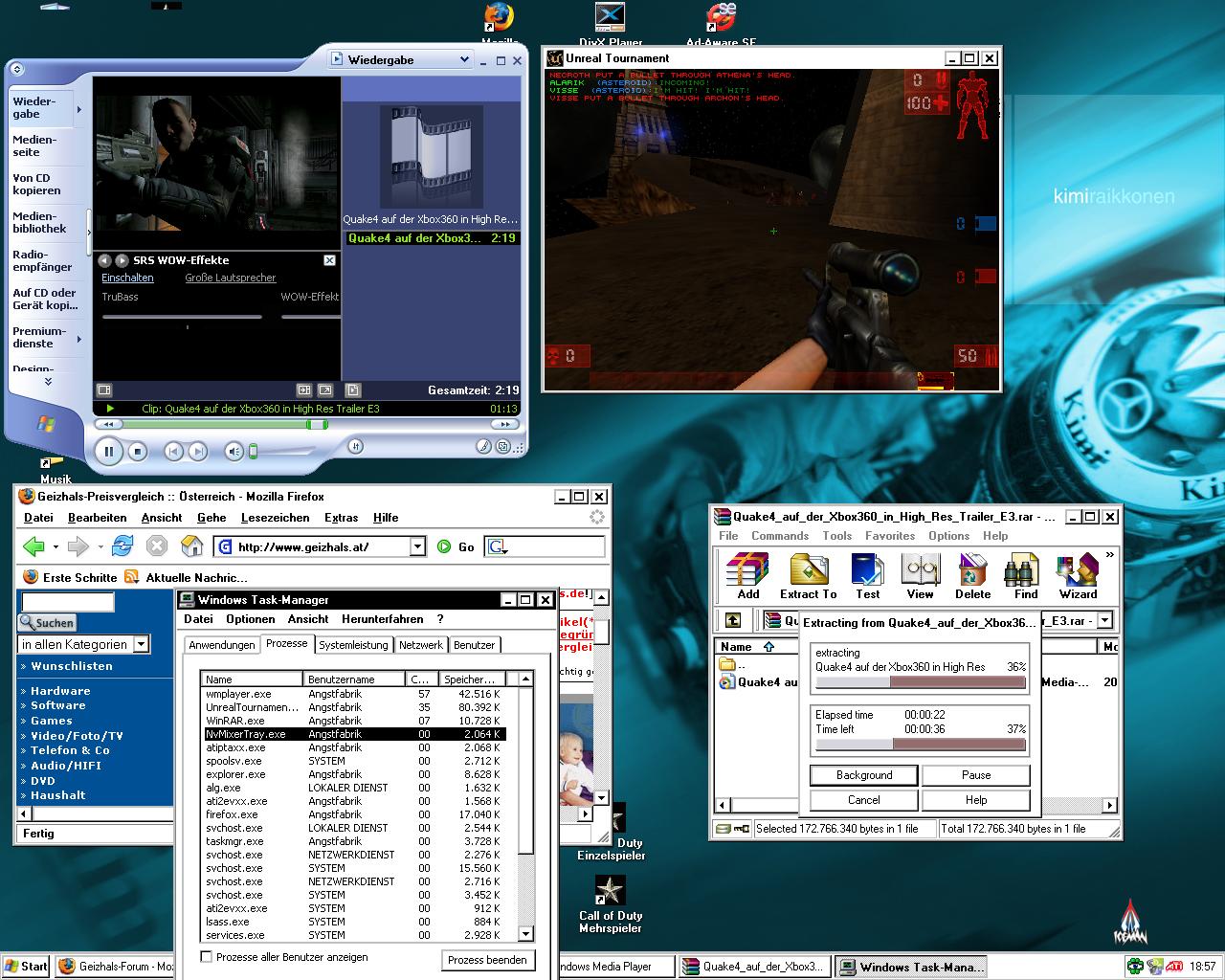Cancel the WinRAR extraction
This screenshot has width=1225, height=980.
pos(863,800)
